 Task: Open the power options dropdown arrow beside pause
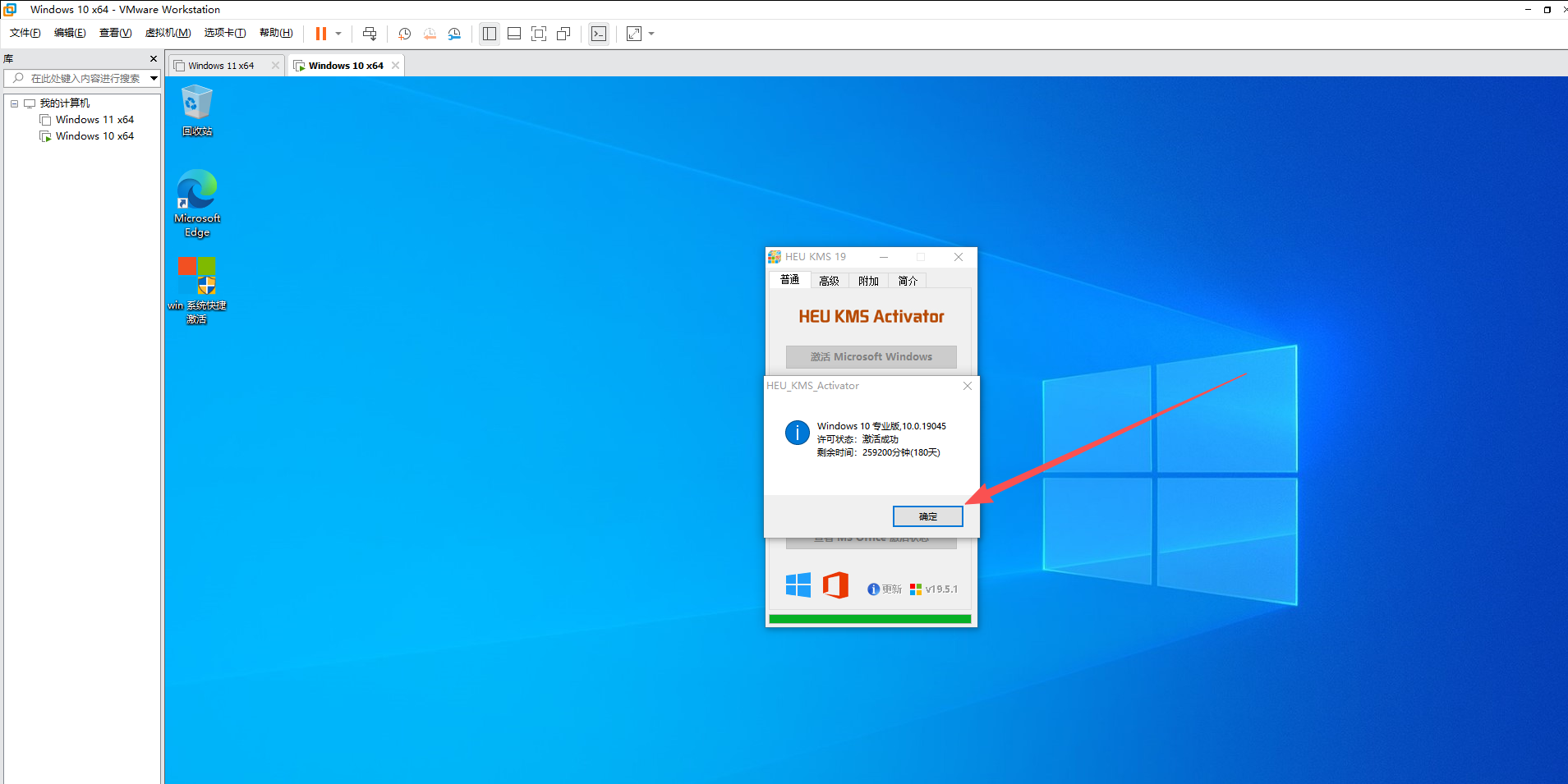(338, 34)
